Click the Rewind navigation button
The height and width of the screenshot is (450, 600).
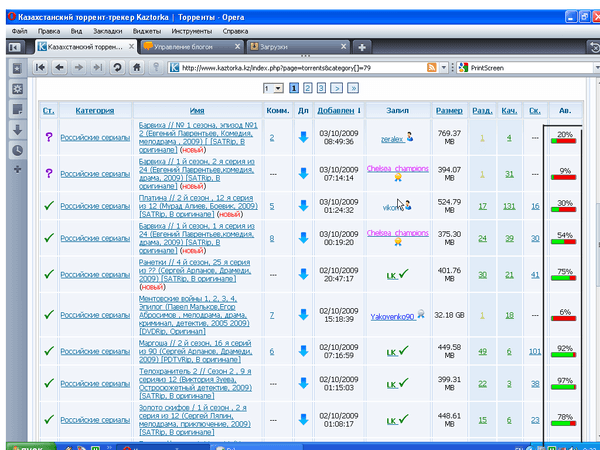[40, 68]
